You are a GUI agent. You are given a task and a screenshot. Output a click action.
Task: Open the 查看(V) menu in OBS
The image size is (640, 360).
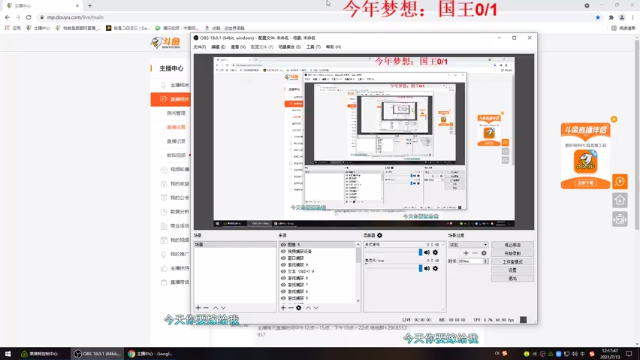[238, 47]
